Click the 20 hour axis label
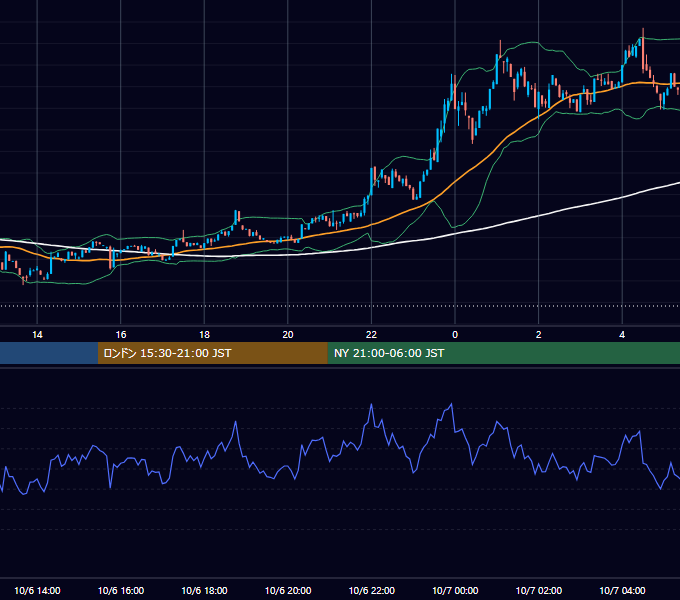Viewport: 680px width, 600px height. tap(288, 335)
